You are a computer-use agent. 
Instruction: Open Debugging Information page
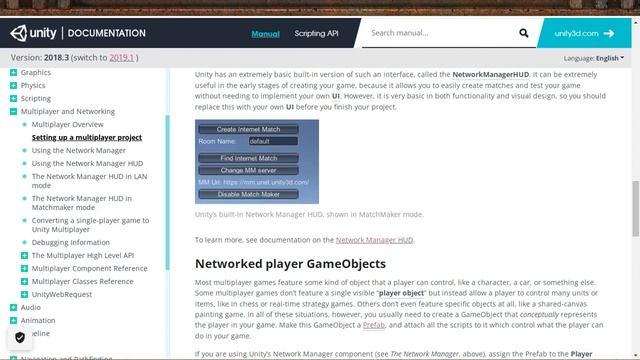click(71, 242)
